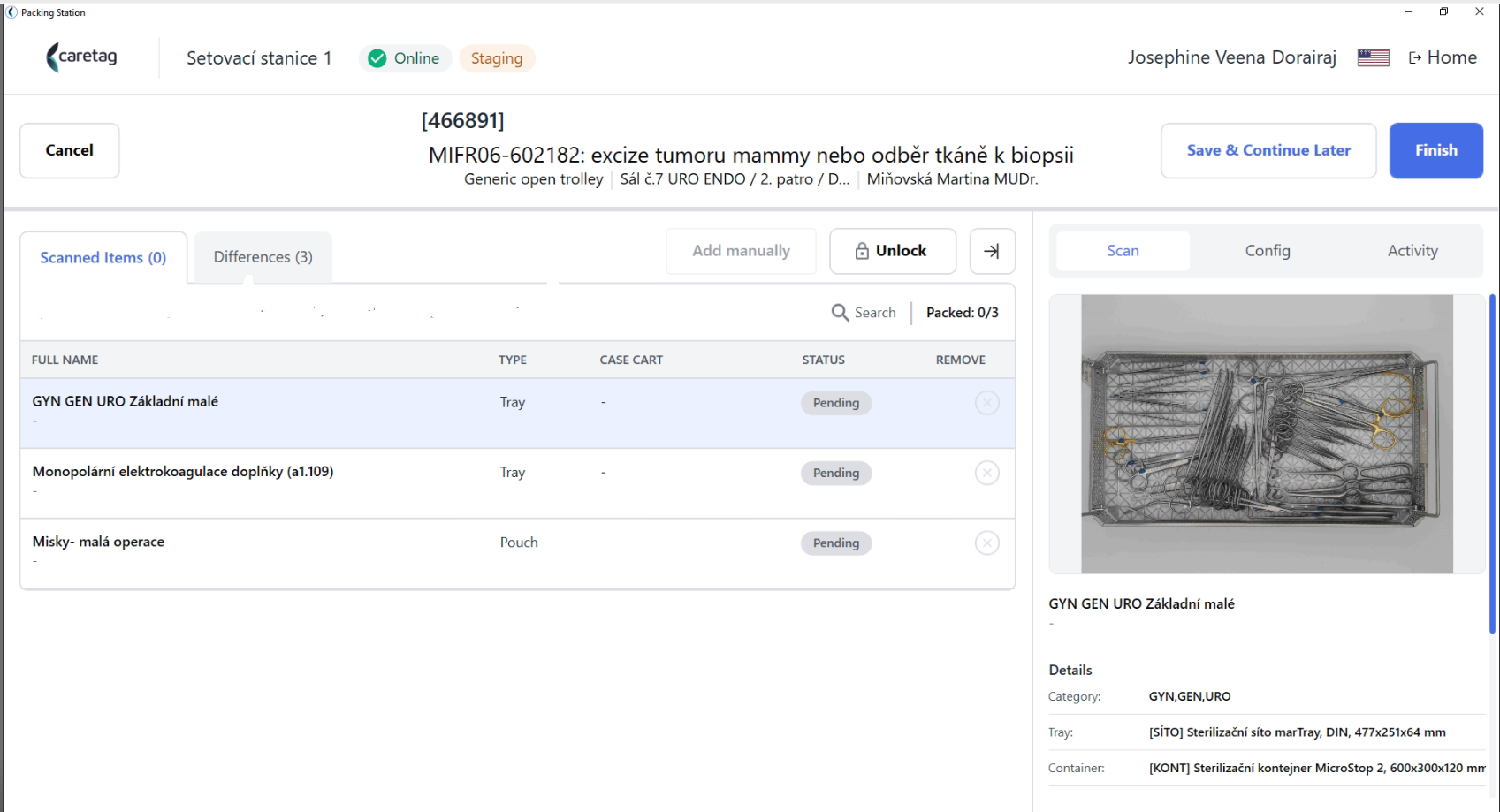The image size is (1500, 812).
Task: Remove Monopolární elektrokoagulace doplňky row
Action: point(986,473)
